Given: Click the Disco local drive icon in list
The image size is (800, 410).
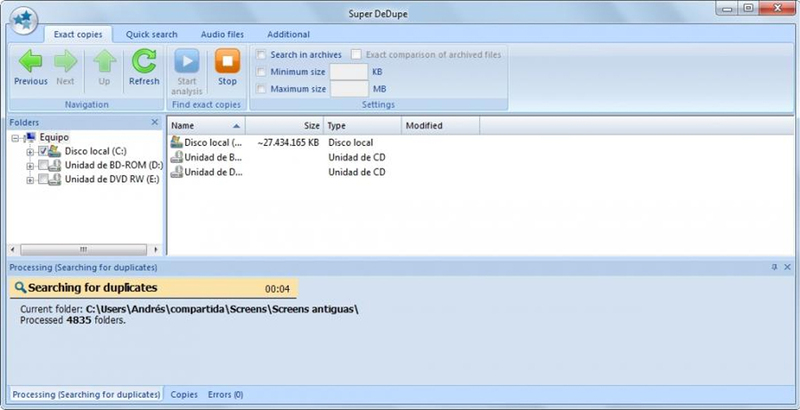Looking at the screenshot, I should [x=177, y=142].
